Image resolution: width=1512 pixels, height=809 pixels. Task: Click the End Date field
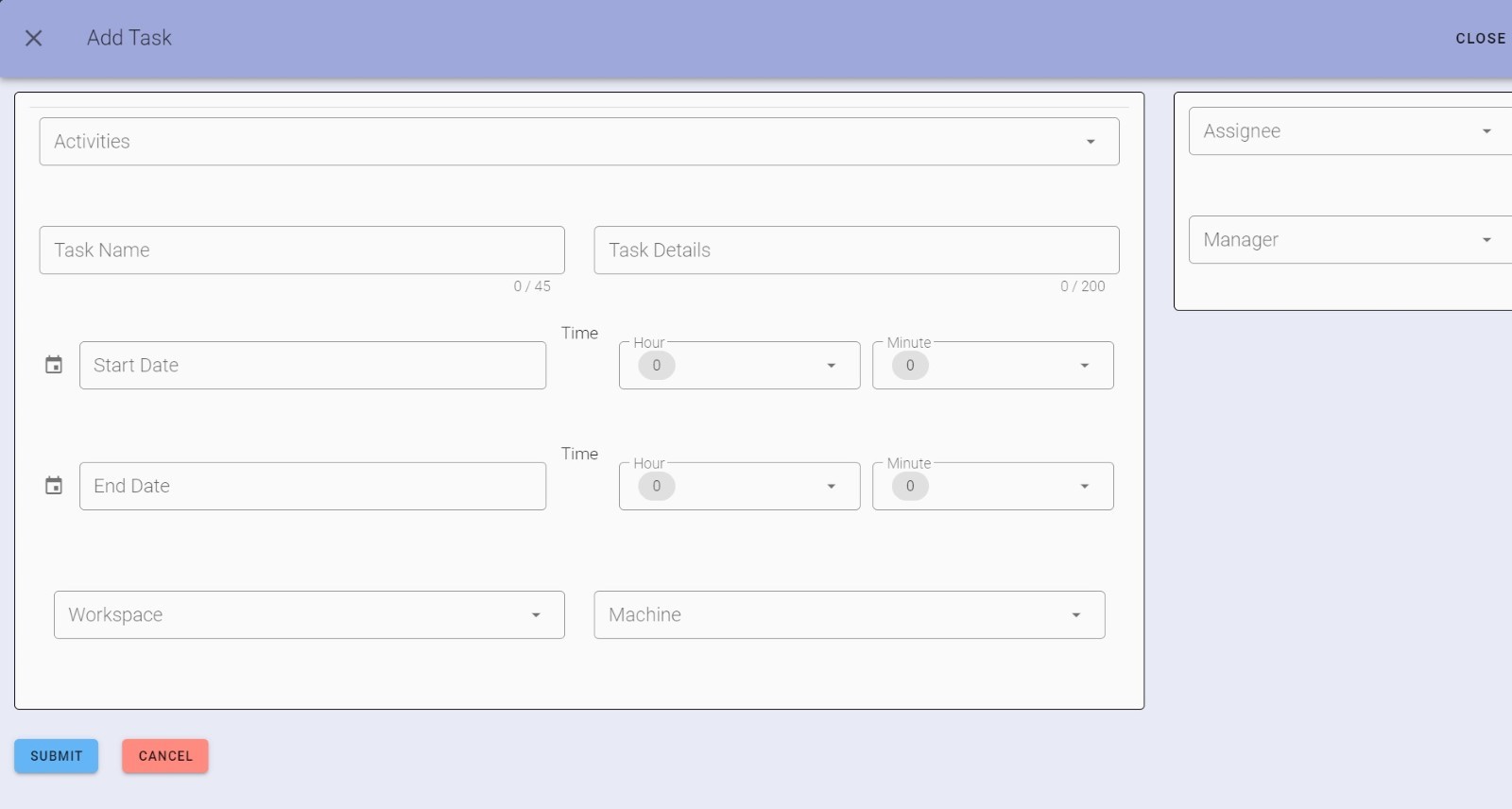click(x=313, y=487)
